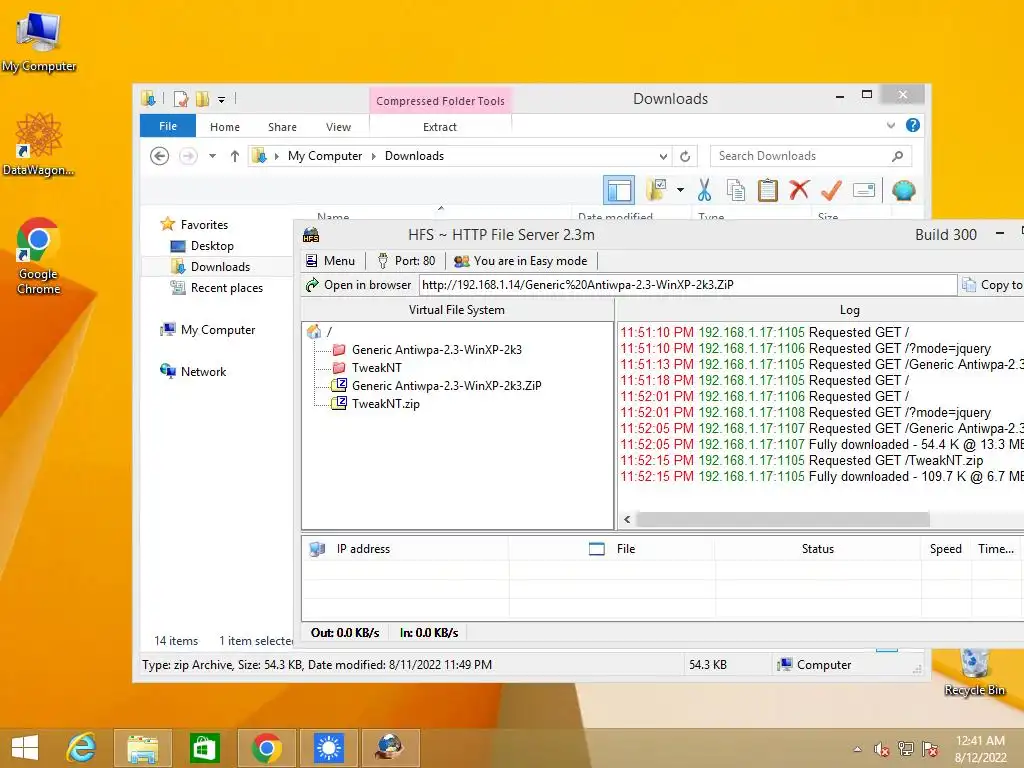Open My Computer desktop icon
The height and width of the screenshot is (768, 1024).
tap(38, 40)
